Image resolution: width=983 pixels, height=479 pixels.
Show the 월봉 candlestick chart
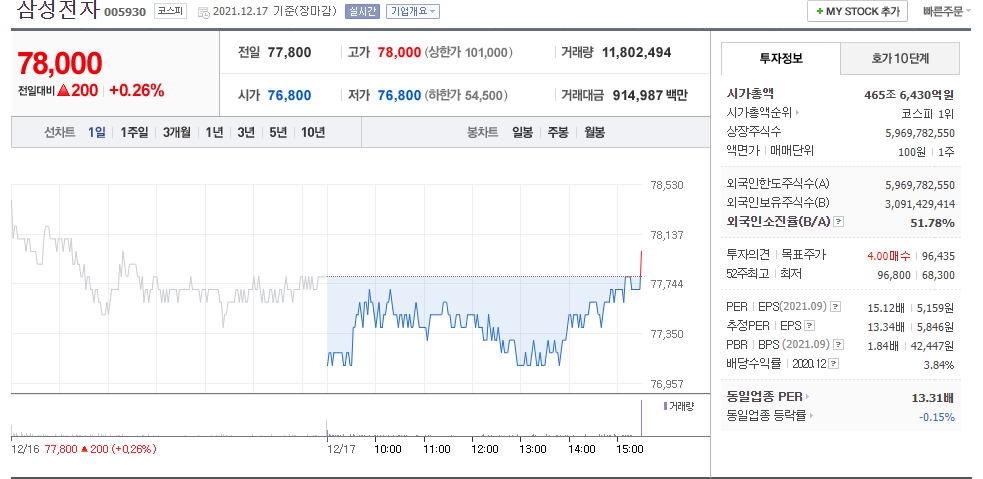[594, 132]
